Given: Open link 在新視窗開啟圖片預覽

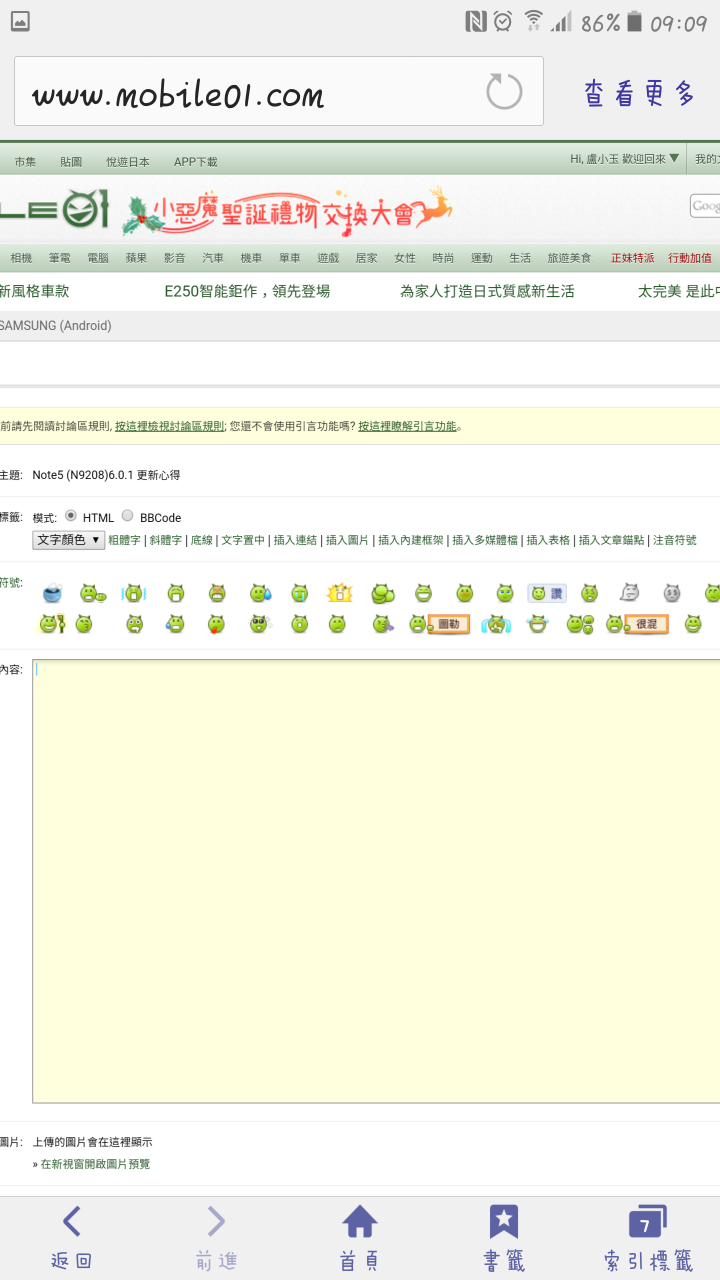Looking at the screenshot, I should 95,1164.
